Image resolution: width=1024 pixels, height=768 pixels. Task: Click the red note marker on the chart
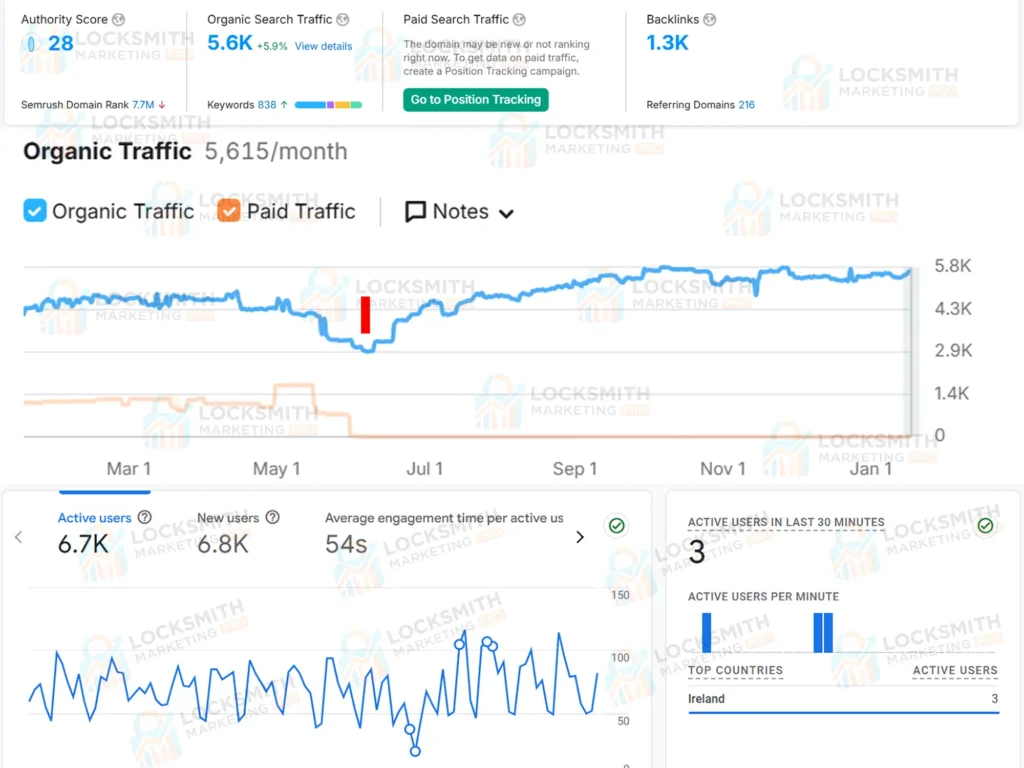(365, 314)
